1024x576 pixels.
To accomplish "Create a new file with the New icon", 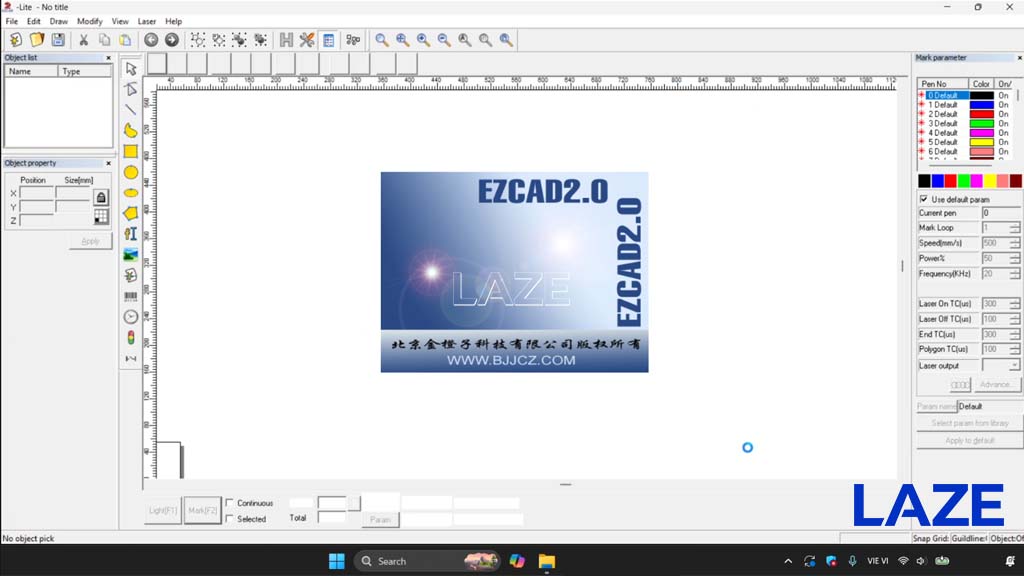I will [16, 40].
